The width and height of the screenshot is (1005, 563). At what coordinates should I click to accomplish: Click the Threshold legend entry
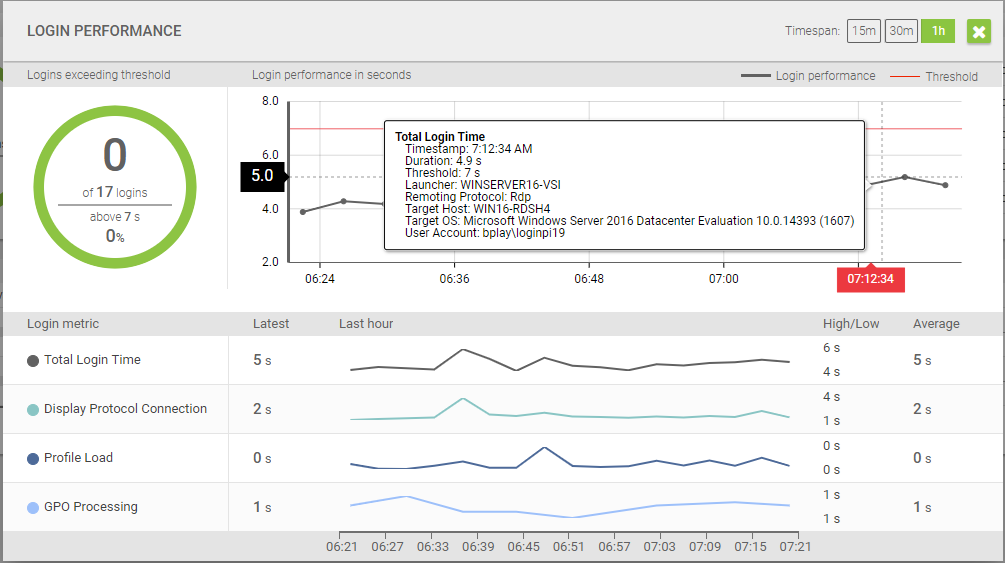[x=934, y=76]
